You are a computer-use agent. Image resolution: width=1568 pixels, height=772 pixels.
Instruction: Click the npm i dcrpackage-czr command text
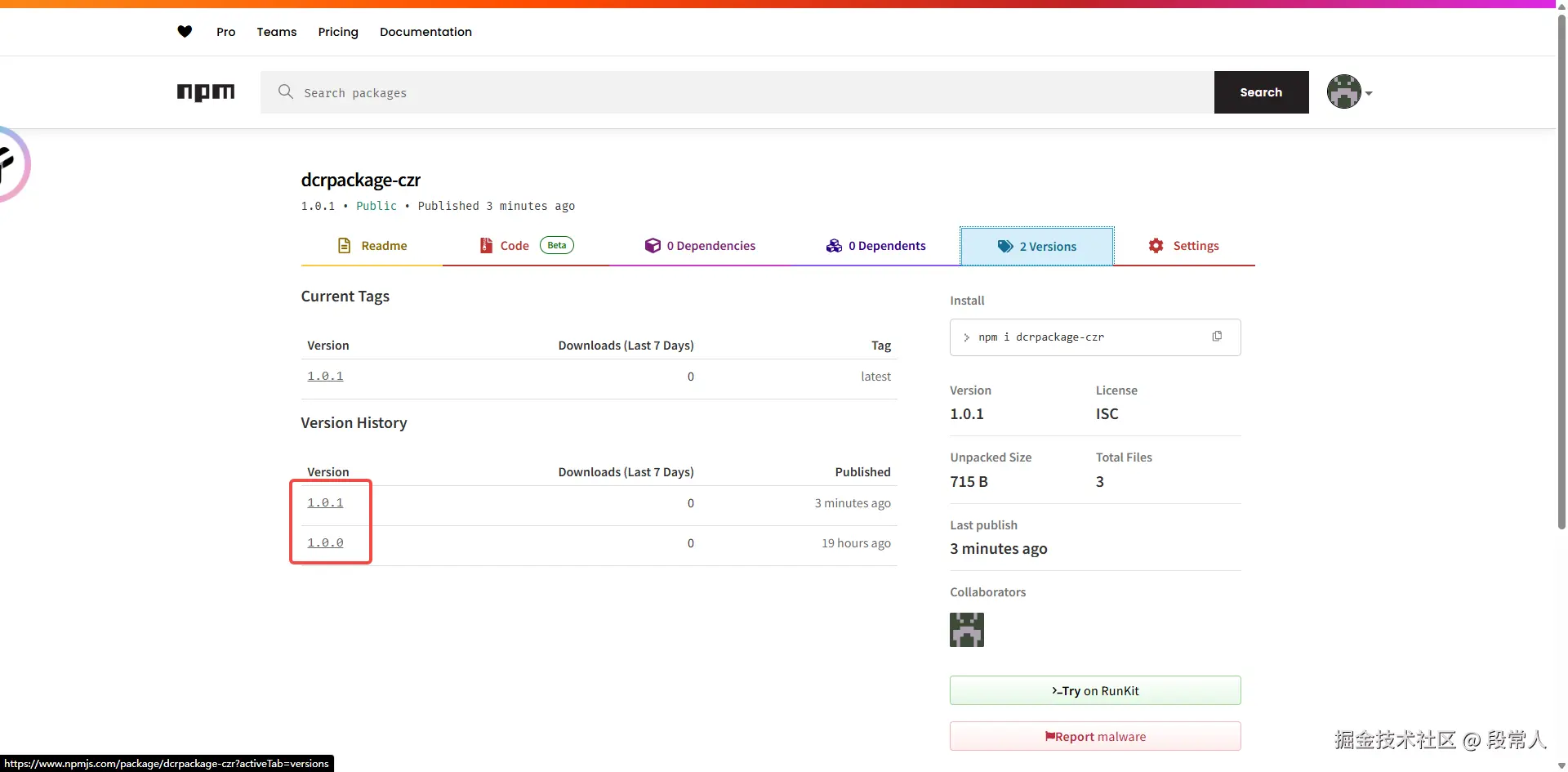(1041, 337)
